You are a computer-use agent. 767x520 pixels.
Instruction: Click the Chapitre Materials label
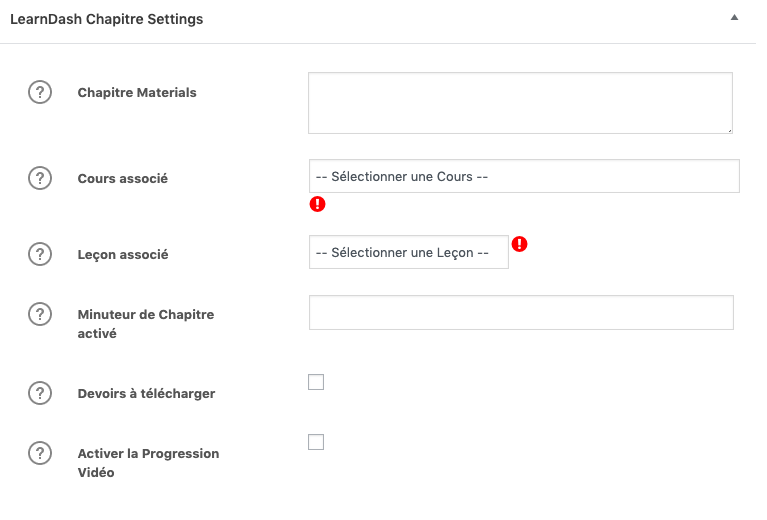(137, 92)
